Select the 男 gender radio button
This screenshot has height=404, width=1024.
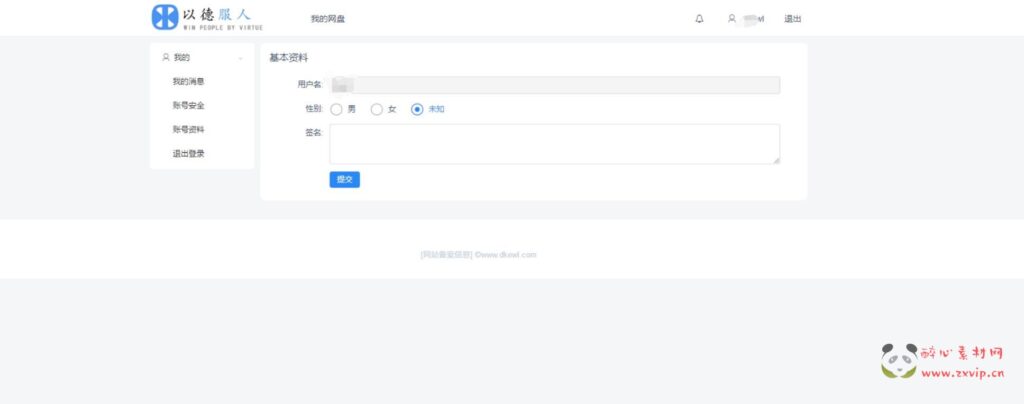click(336, 109)
